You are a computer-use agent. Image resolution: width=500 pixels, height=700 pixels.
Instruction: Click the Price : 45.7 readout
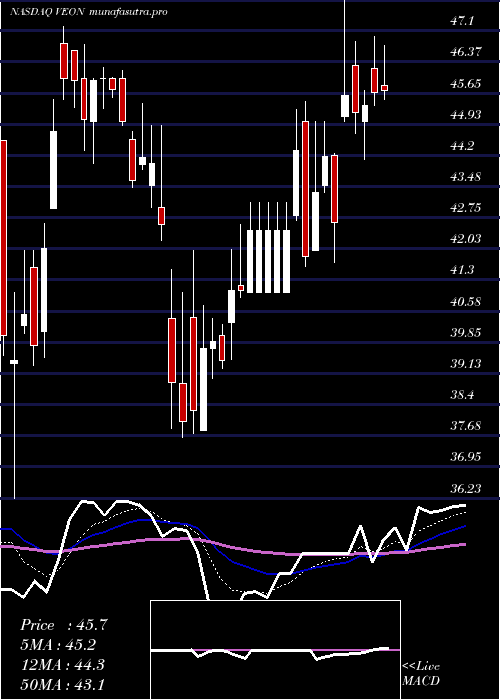(x=64, y=625)
